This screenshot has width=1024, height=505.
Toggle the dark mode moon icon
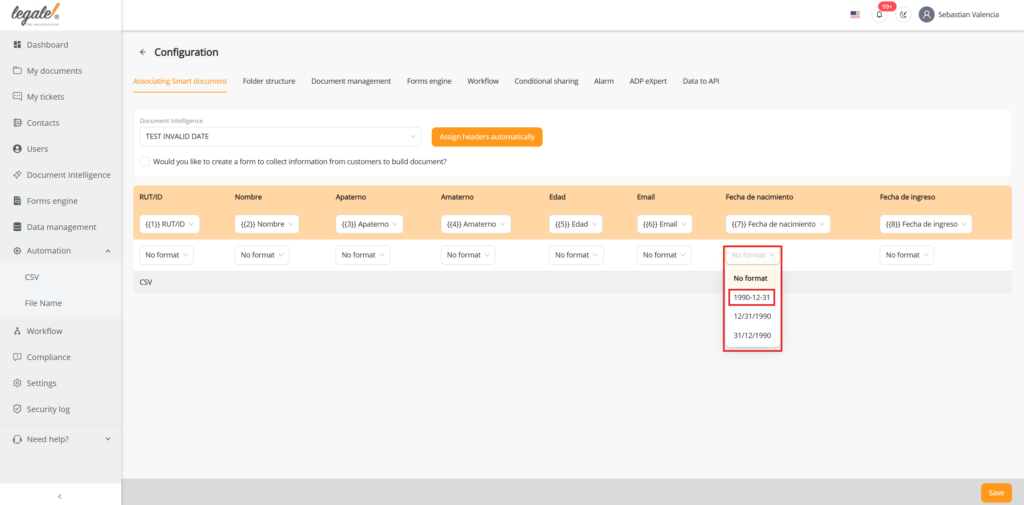[903, 14]
